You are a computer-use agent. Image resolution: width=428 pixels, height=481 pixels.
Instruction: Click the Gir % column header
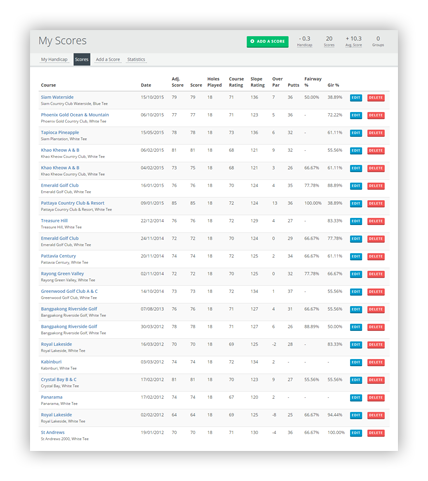333,85
